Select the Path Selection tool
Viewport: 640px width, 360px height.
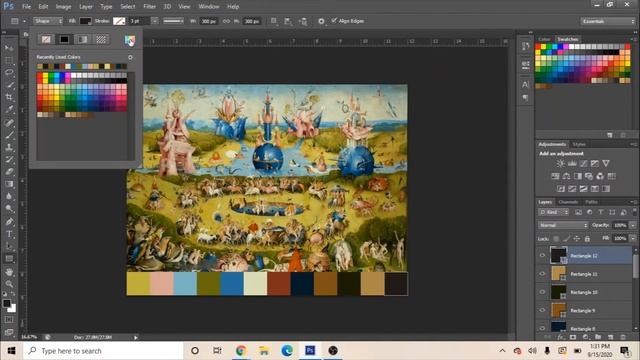9,246
